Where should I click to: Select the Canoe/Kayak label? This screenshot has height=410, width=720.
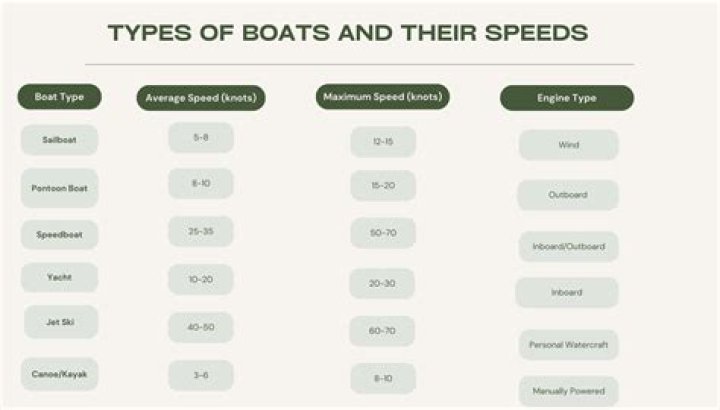60,374
